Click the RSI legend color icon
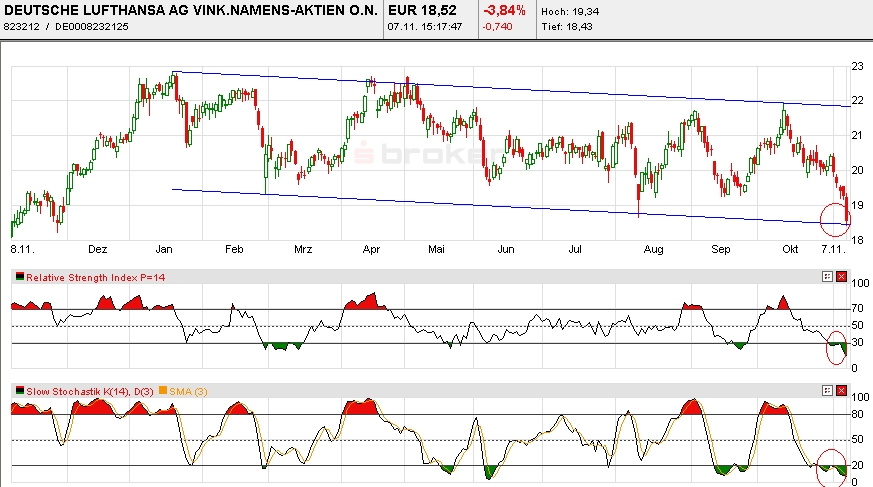Viewport: 873px width, 487px height. 19,277
